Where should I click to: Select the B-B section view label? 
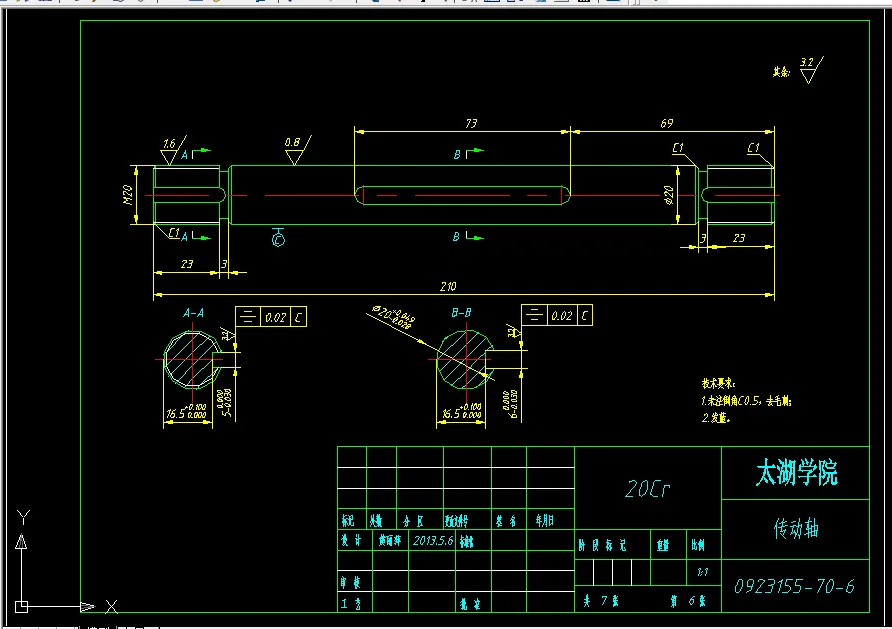point(461,313)
